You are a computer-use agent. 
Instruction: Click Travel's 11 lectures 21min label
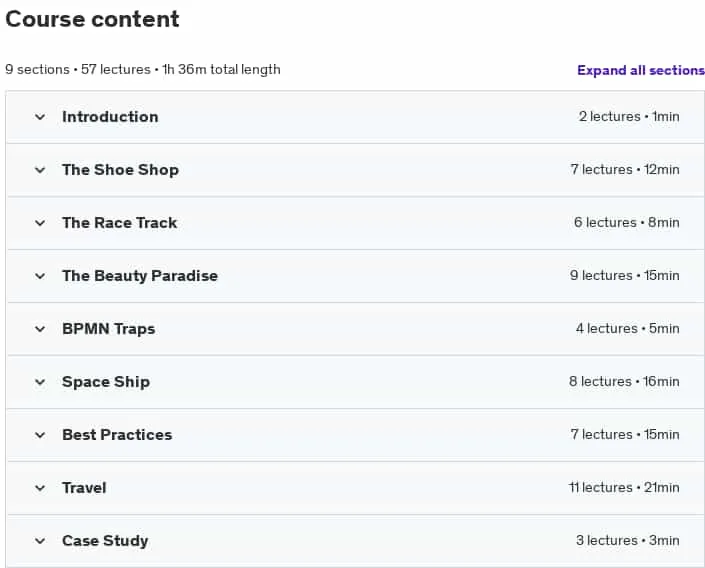point(624,487)
